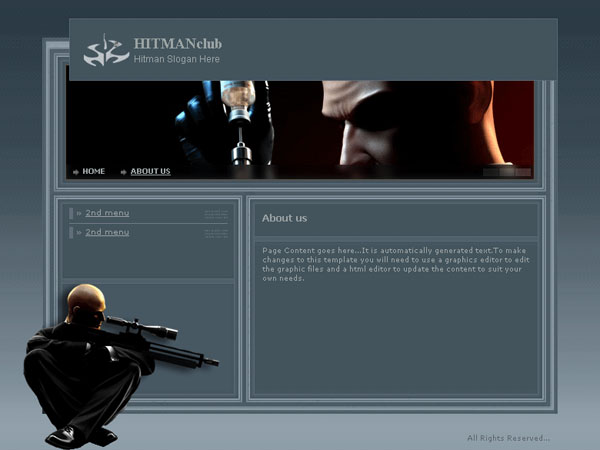Image resolution: width=600 pixels, height=450 pixels.
Task: Select the first 2nd menu link
Action: point(107,213)
